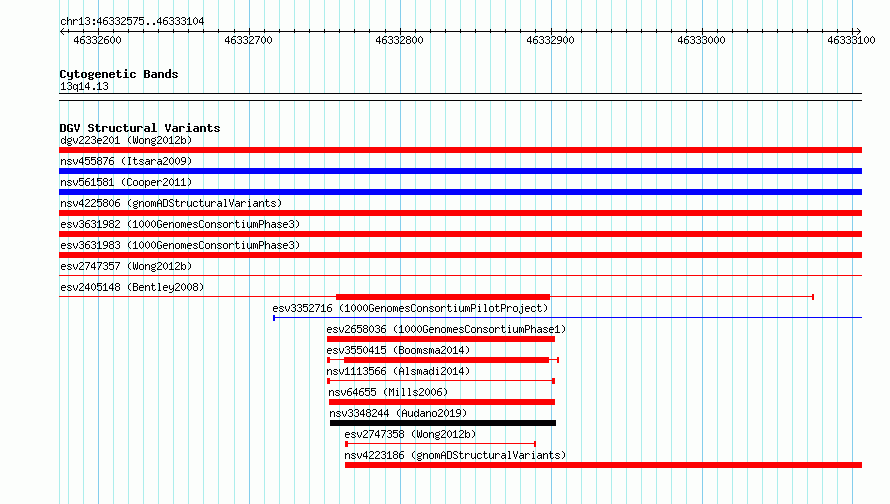The image size is (890, 504).
Task: Open the nsv3348244 (Audano2019) label
Action: click(398, 413)
